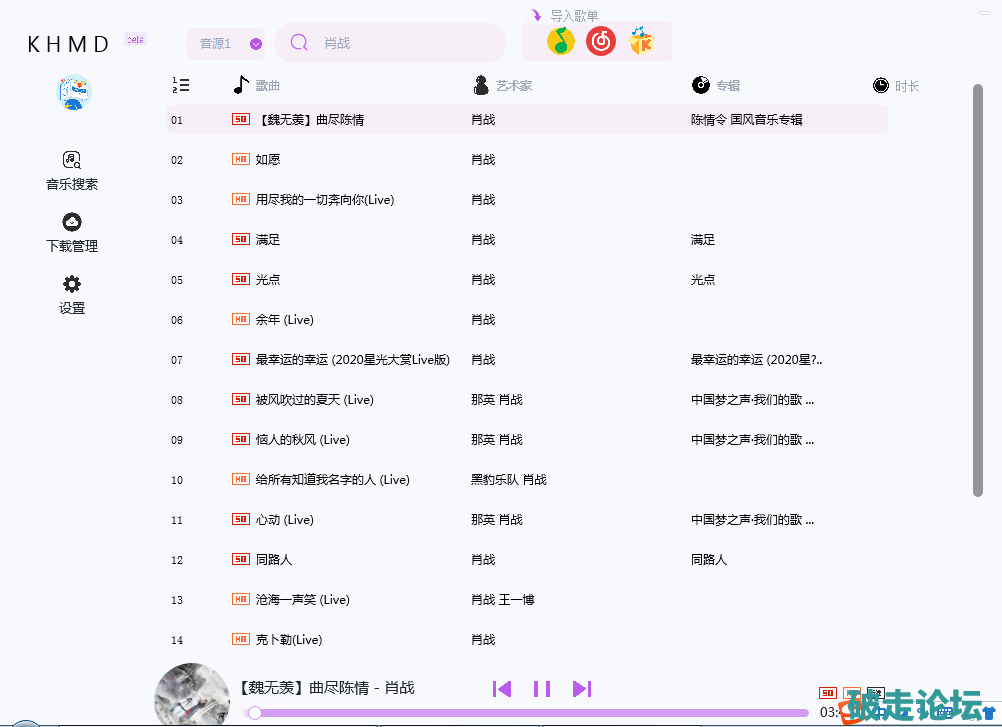The image size is (1002, 727).
Task: Open 音乐搜索 from the sidebar
Action: click(x=72, y=170)
